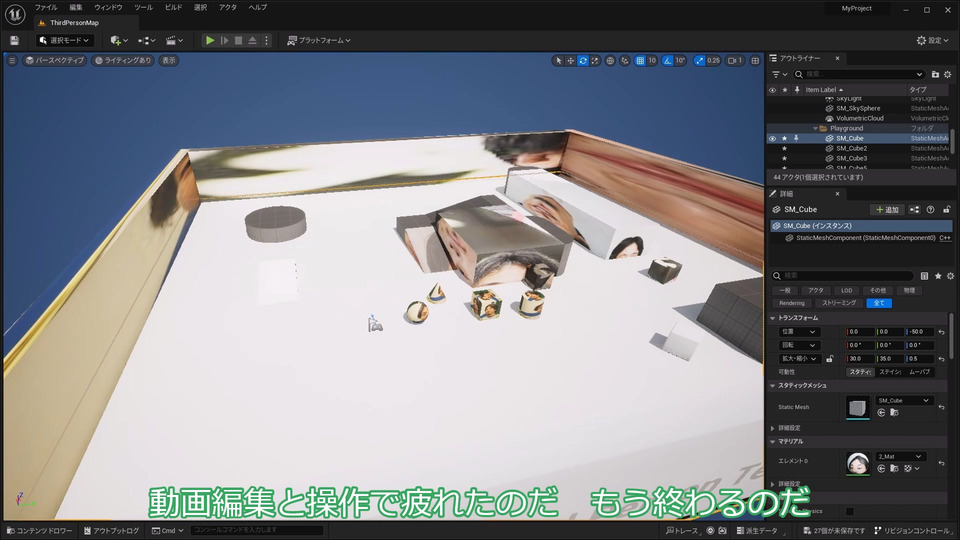Screen dimensions: 960x540
Task: Collapse the Transform (トランスフォーム) section
Action: pyautogui.click(x=773, y=318)
